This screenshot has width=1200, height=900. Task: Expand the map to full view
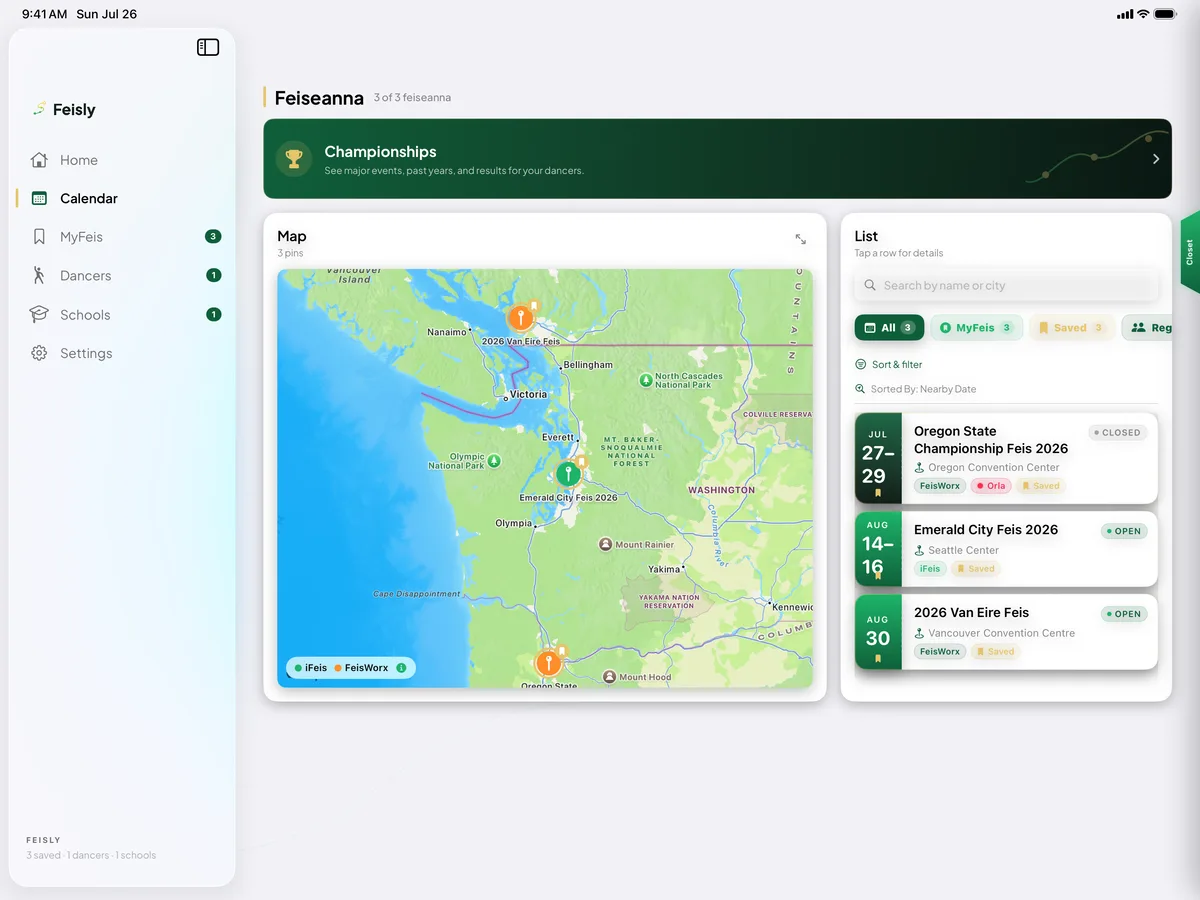[x=800, y=239]
